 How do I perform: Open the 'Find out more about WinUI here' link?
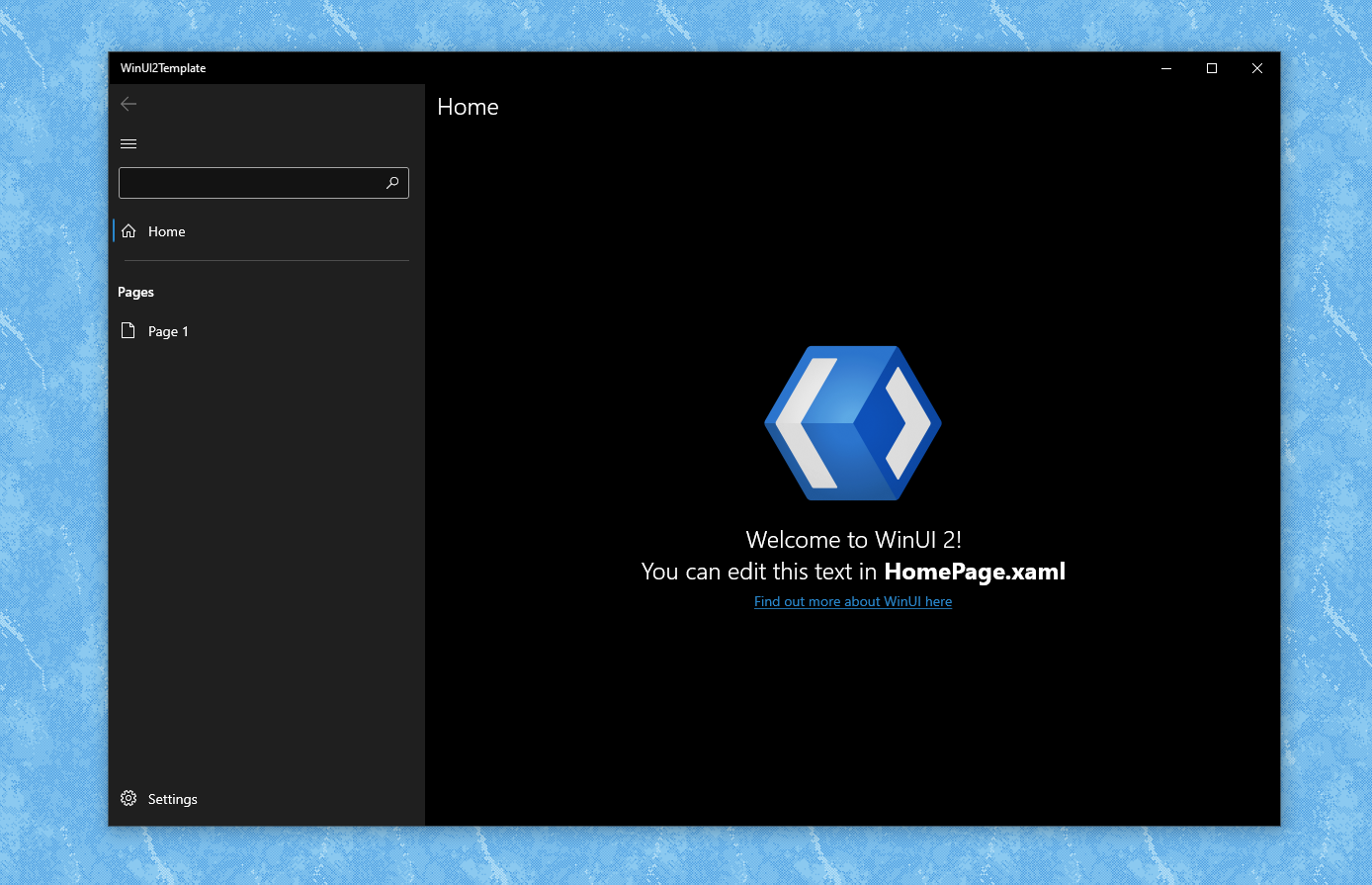click(x=853, y=601)
